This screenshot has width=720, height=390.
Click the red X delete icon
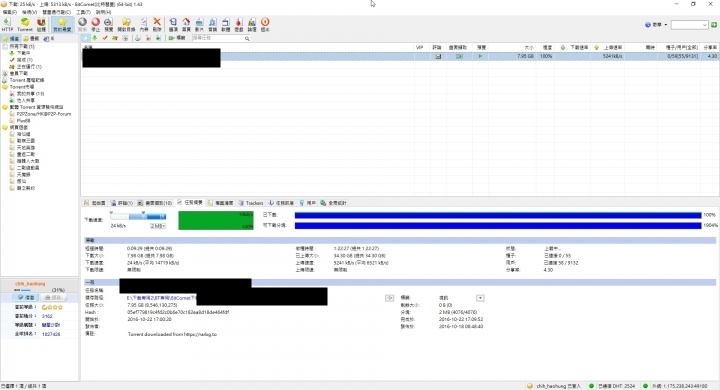(157, 24)
